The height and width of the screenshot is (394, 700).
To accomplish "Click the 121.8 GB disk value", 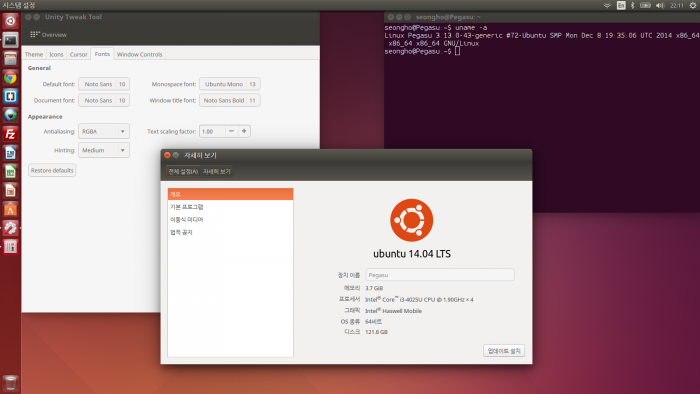I will pyautogui.click(x=376, y=332).
